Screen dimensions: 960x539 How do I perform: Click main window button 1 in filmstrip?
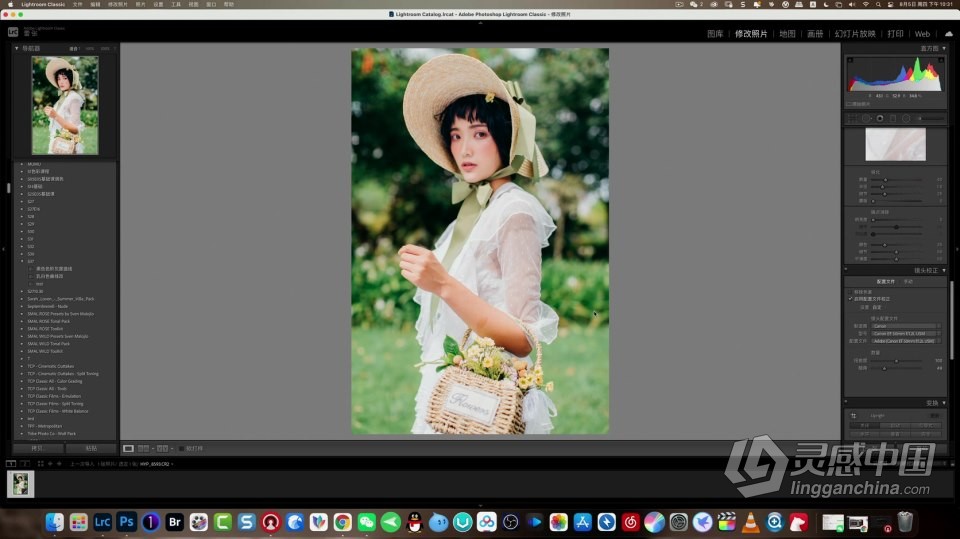[11, 464]
